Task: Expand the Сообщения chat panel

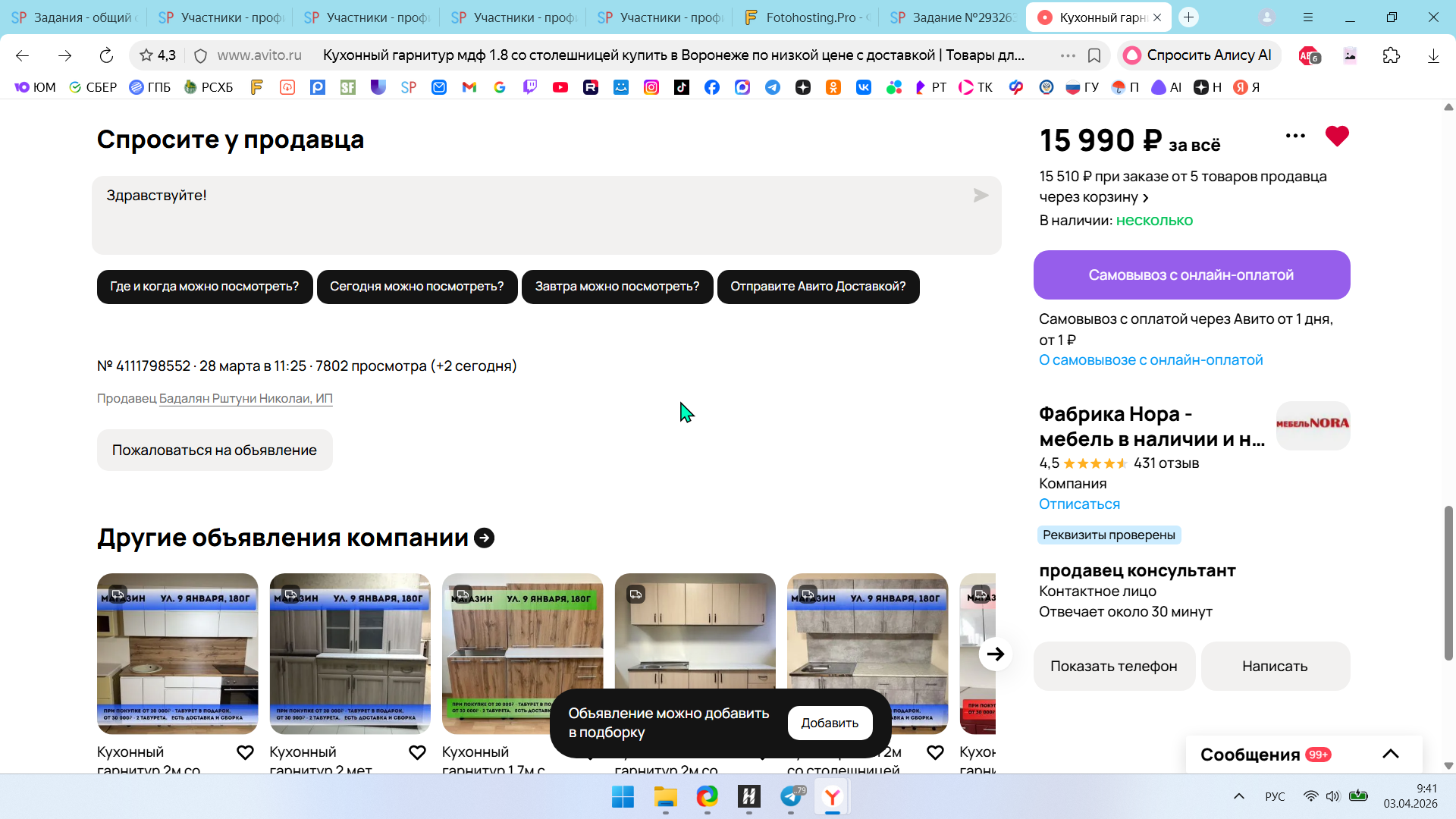Action: [1390, 754]
